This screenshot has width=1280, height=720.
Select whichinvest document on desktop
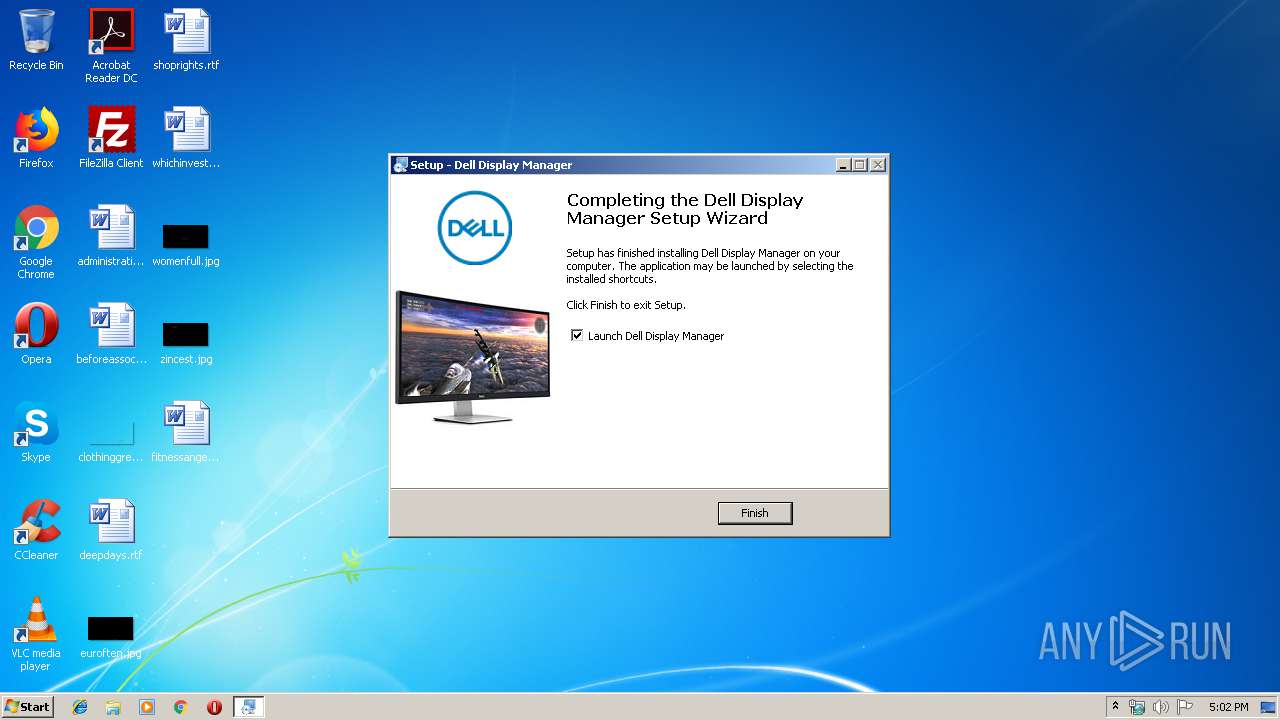coord(186,138)
